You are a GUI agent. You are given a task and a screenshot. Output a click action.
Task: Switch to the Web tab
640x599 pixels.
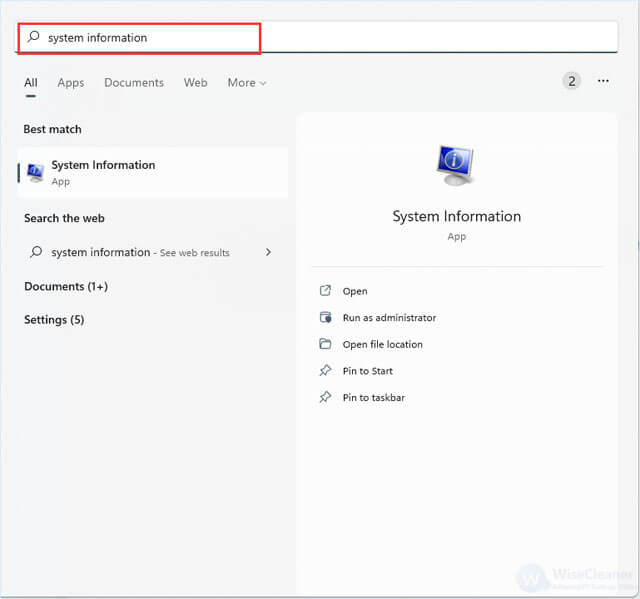[x=196, y=83]
